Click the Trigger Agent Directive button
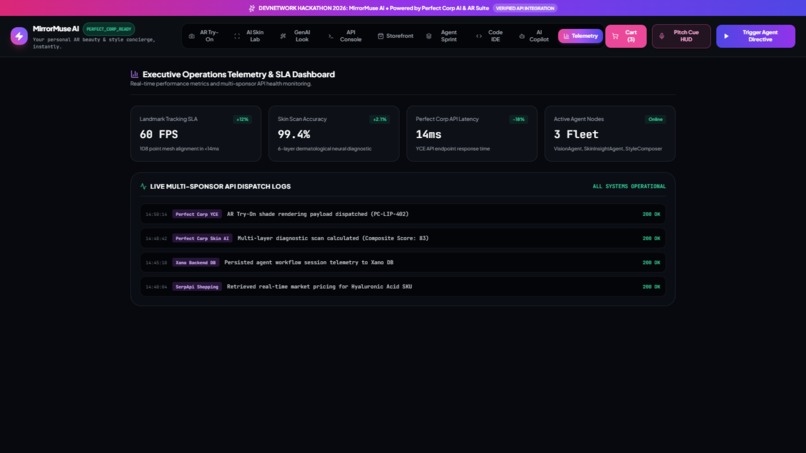This screenshot has height=453, width=806. click(x=755, y=36)
